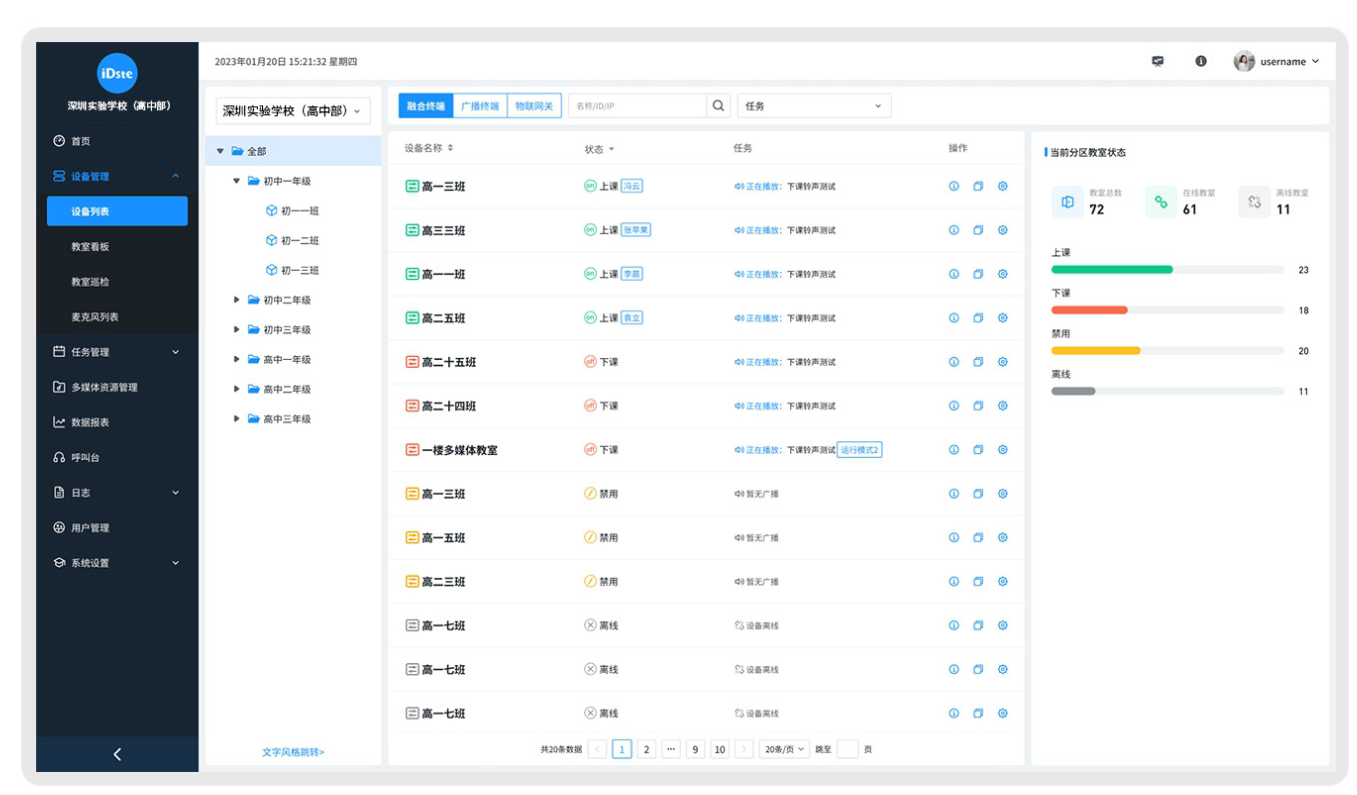Click info icon for 高二三班 row
Screen dimensions: 1357x795
(954, 581)
